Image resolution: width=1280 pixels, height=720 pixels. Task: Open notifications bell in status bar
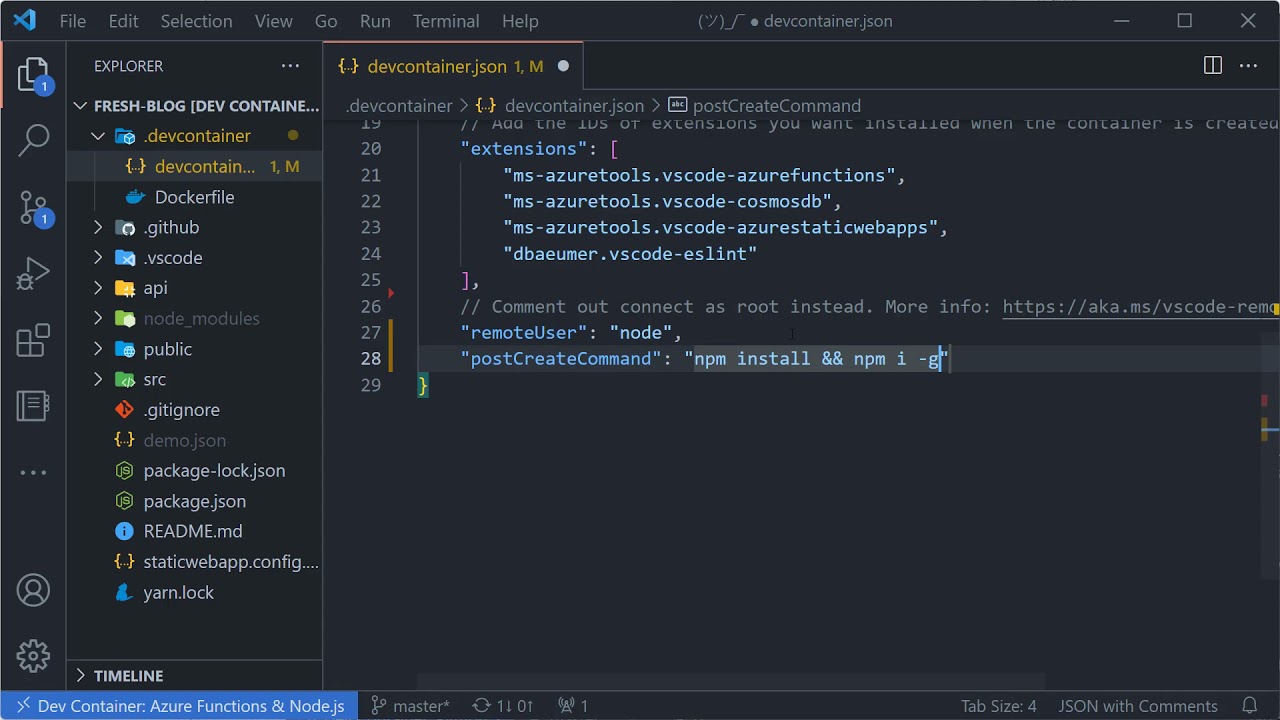1249,706
